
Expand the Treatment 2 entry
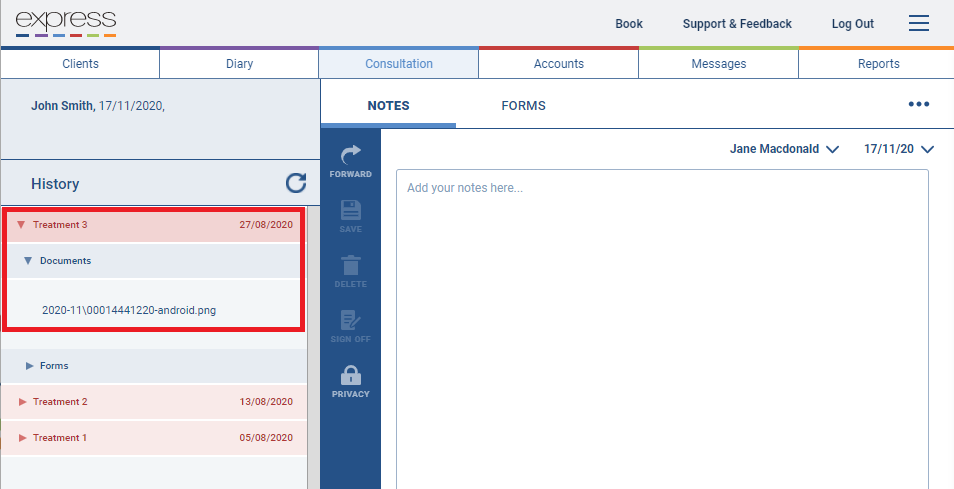(23, 402)
